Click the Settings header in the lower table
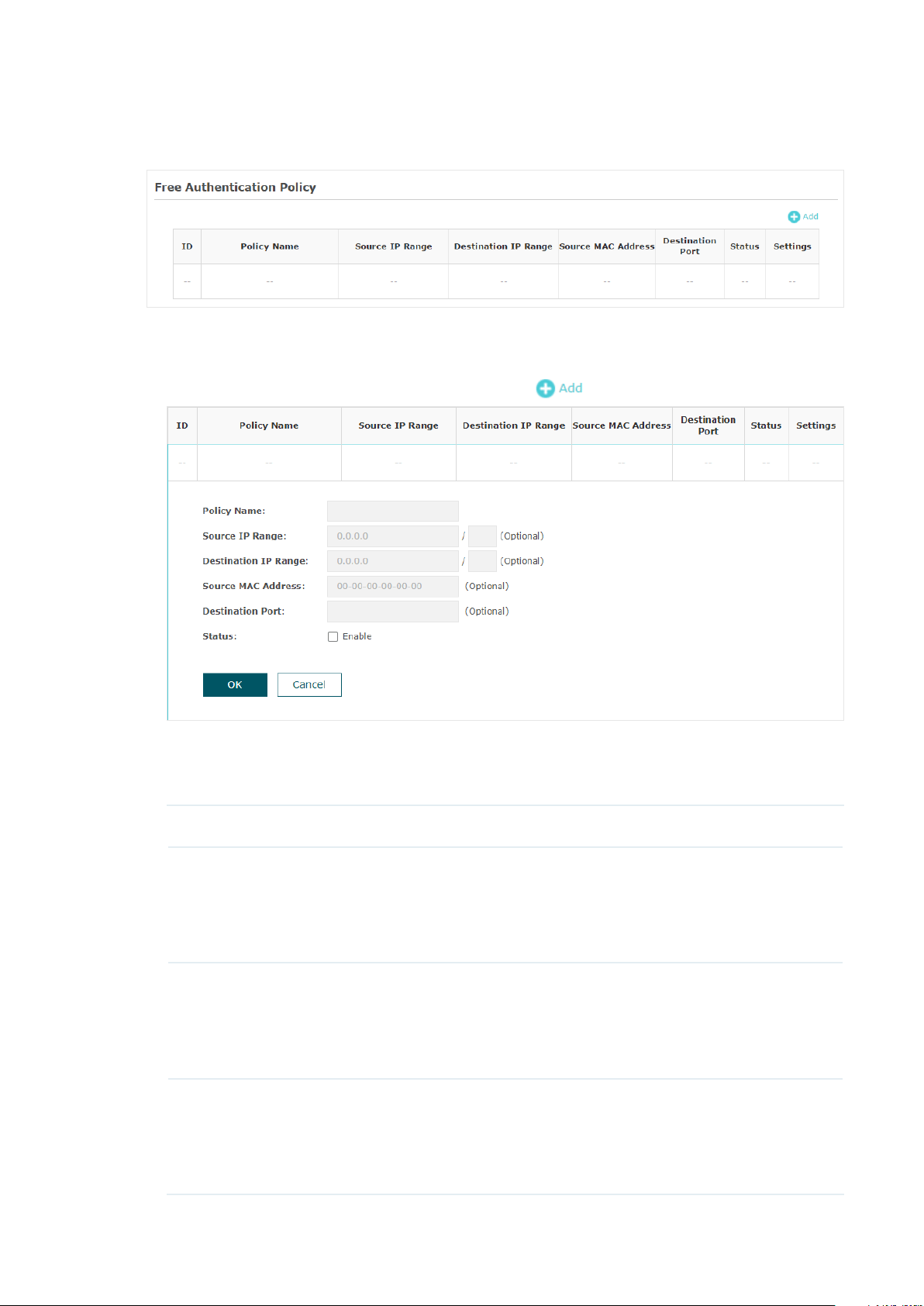 coord(816,426)
